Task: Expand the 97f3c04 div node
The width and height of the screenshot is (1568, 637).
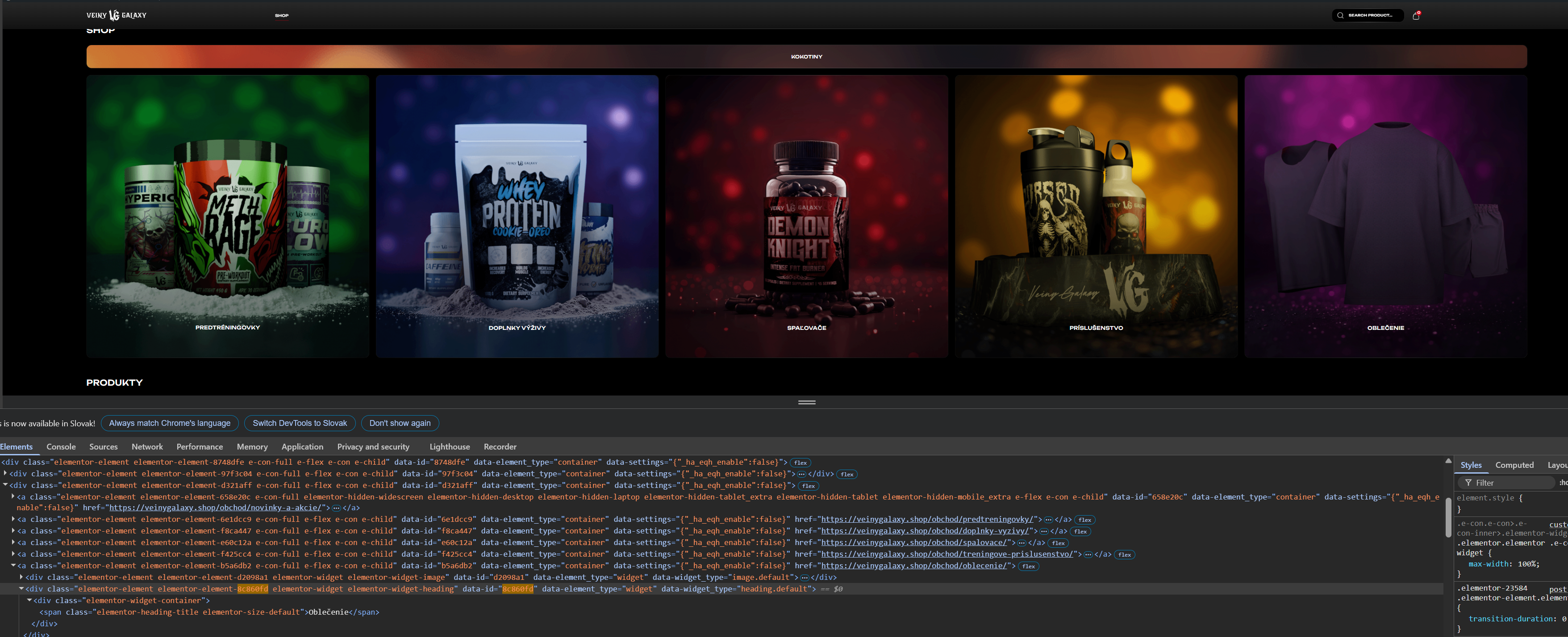Action: click(x=5, y=473)
